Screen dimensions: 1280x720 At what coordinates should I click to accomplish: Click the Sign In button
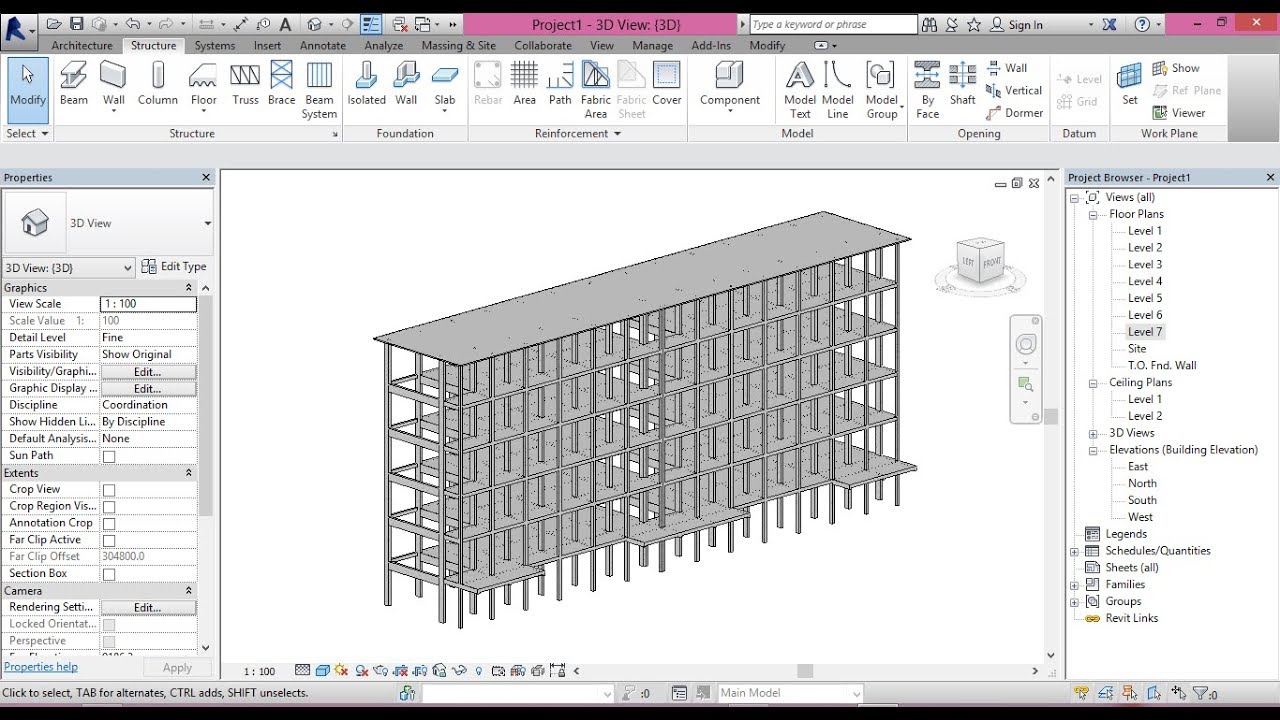pos(1016,25)
